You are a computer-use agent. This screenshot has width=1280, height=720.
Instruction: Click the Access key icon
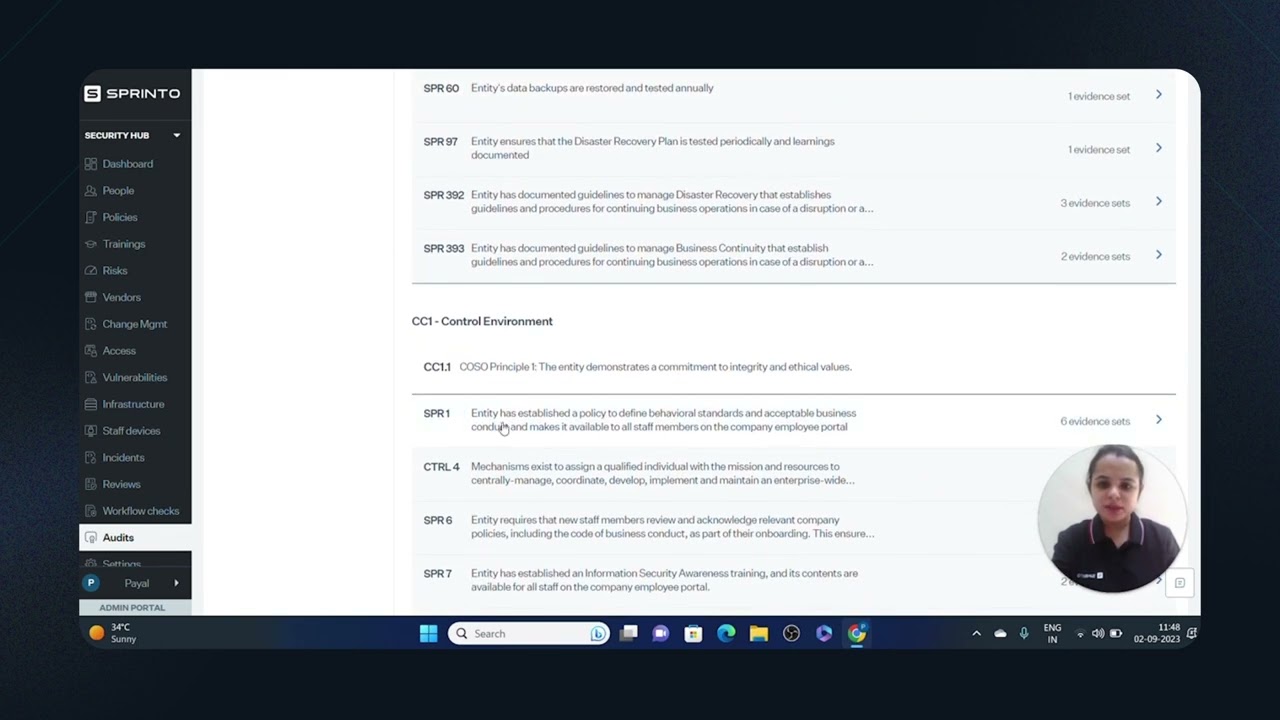pos(91,350)
